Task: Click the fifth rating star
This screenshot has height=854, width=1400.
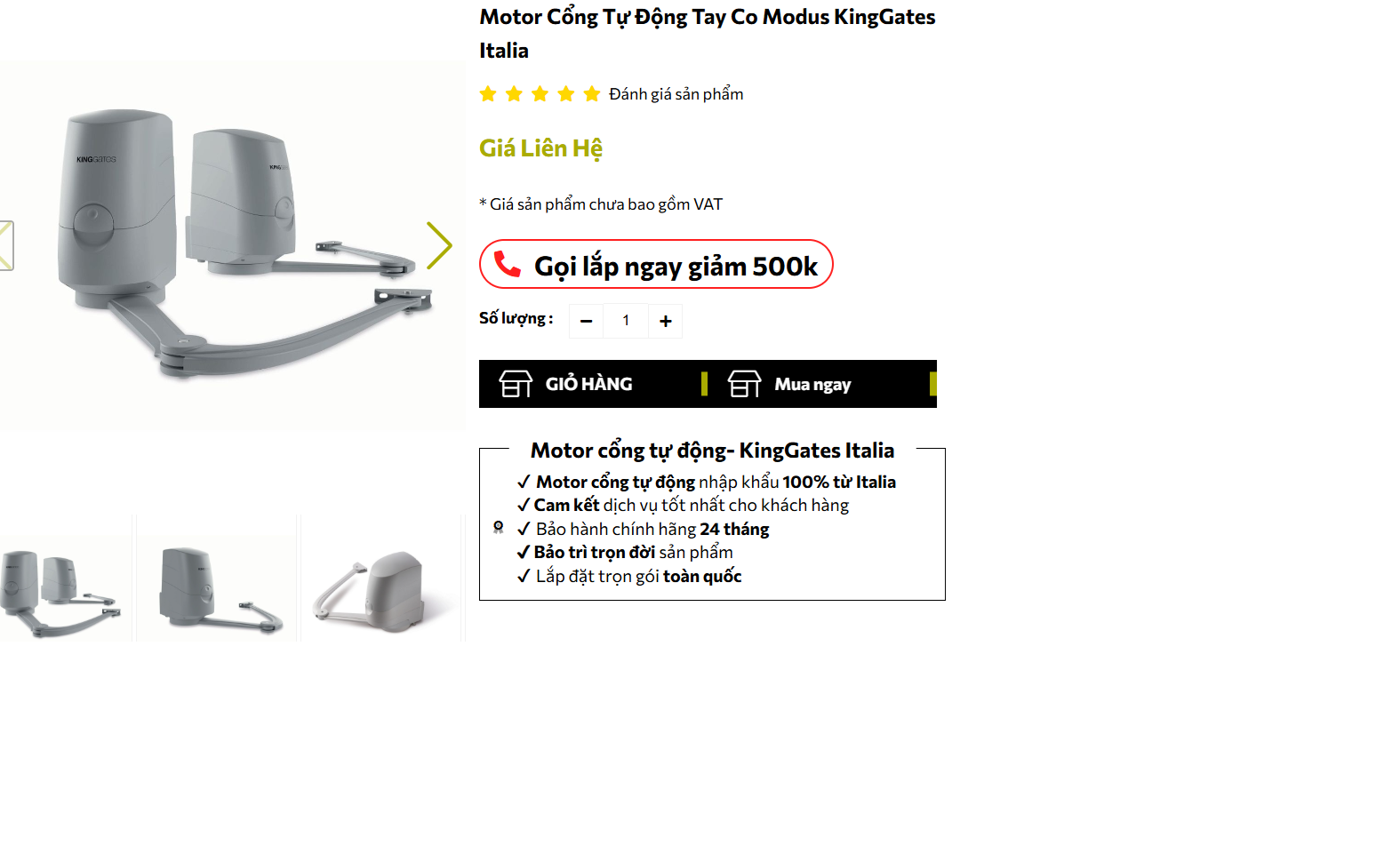Action: 592,94
